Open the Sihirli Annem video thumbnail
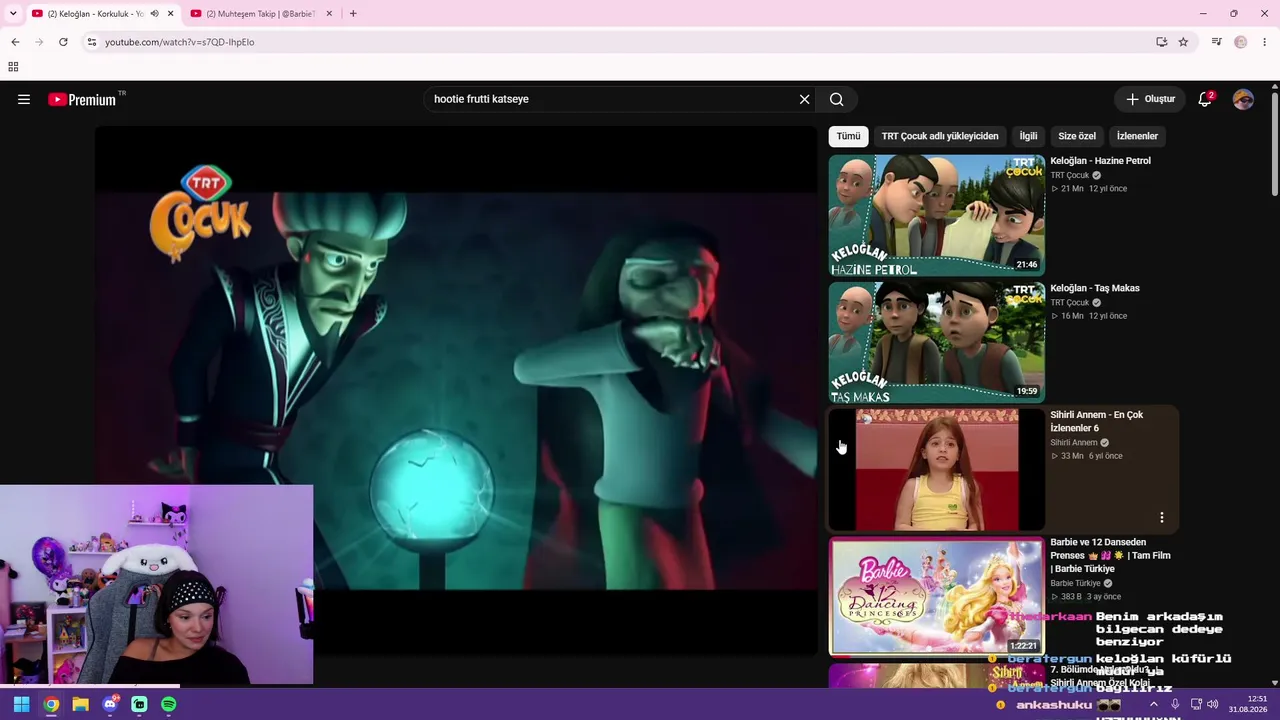 click(937, 469)
